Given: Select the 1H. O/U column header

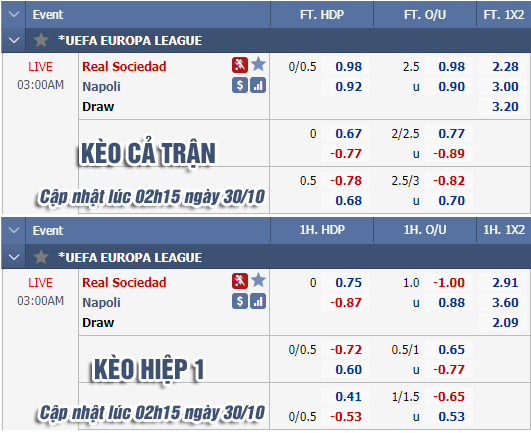Looking at the screenshot, I should [x=425, y=230].
